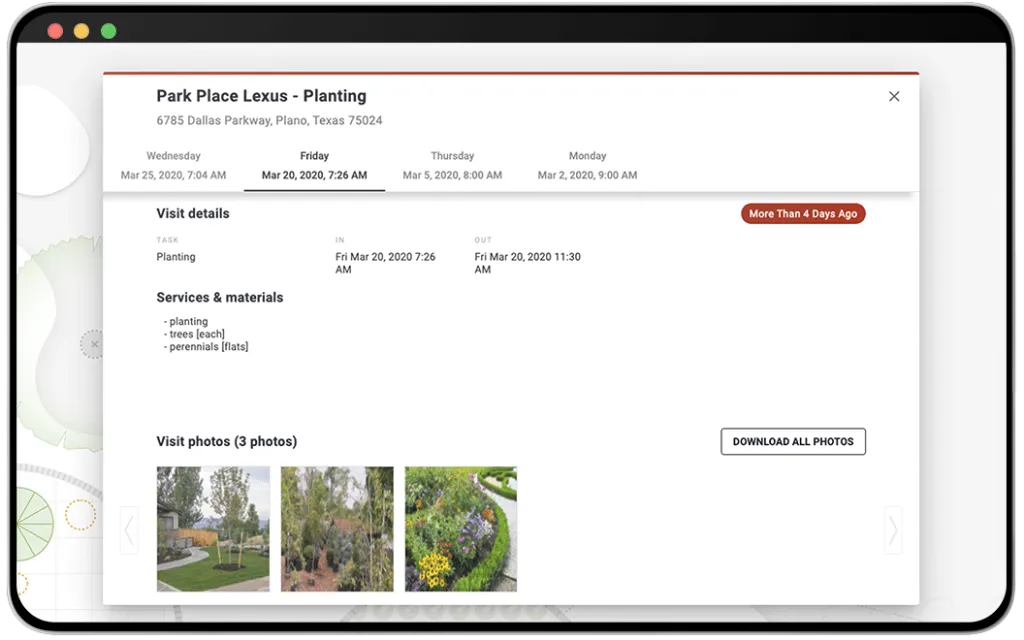
Task: Go to previous photos with left arrow
Action: click(129, 530)
